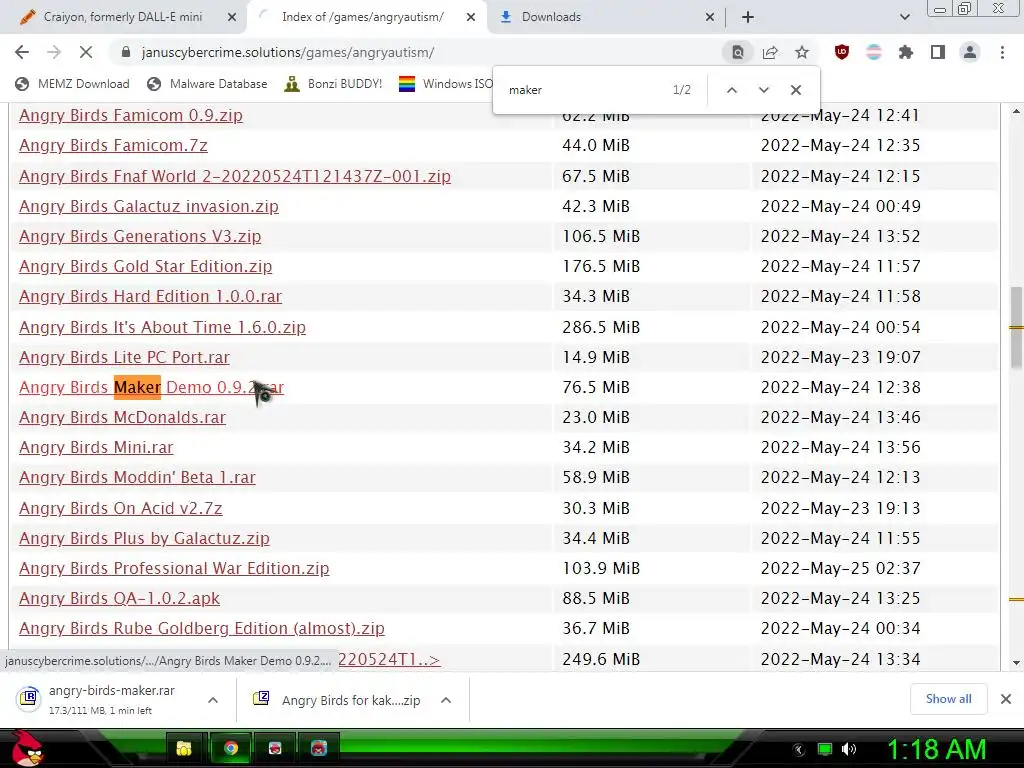The image size is (1024, 768).
Task: Open the Angry Birds for kak....zip download item
Action: coord(338,700)
